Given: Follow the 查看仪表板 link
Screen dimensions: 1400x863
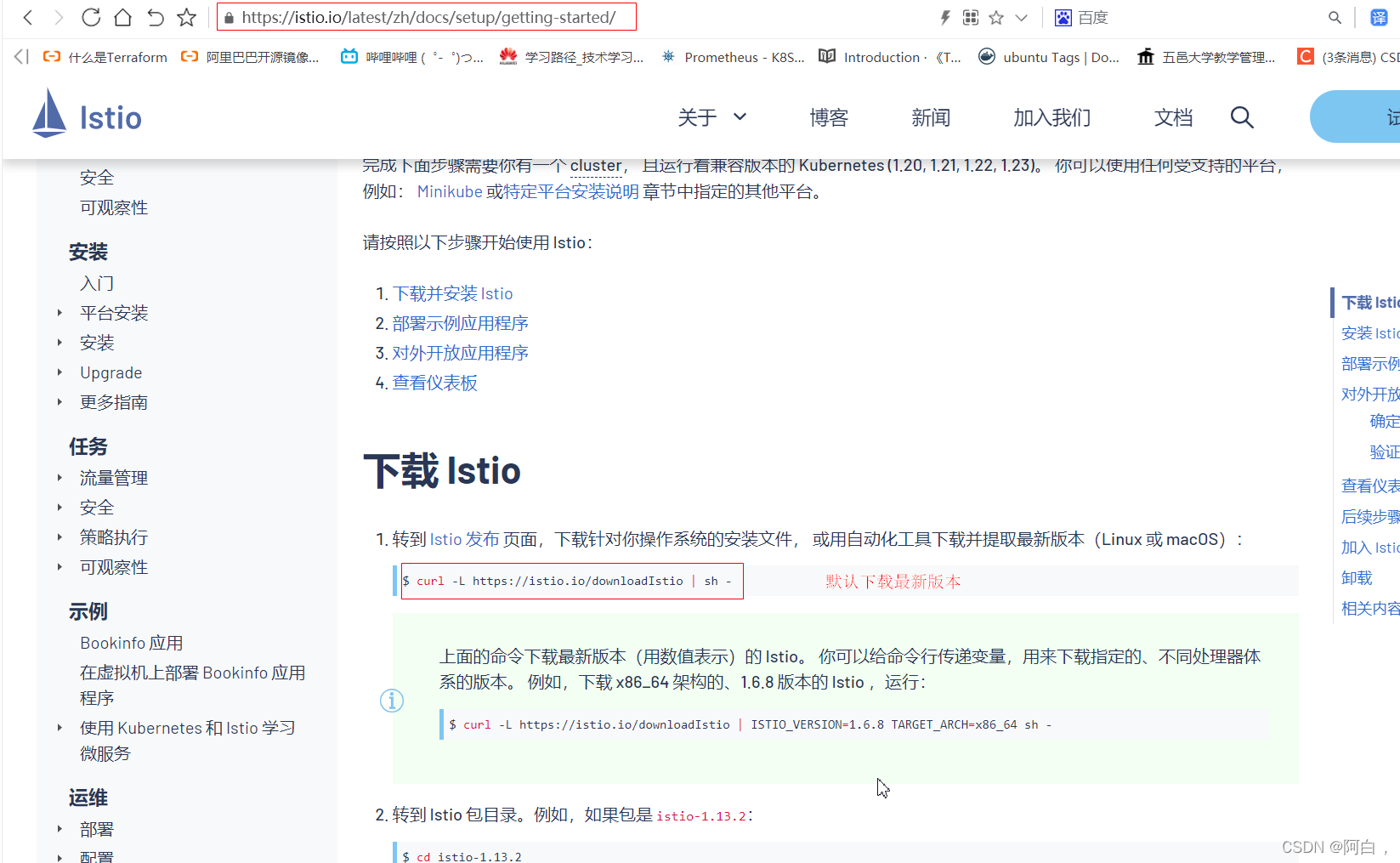Looking at the screenshot, I should point(434,383).
